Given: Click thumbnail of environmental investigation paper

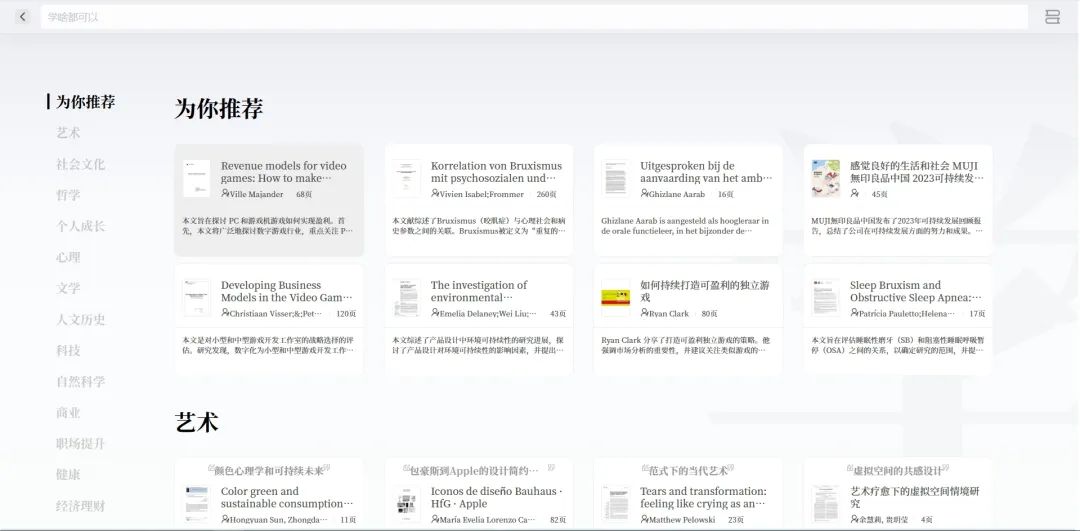Looking at the screenshot, I should tap(406, 298).
